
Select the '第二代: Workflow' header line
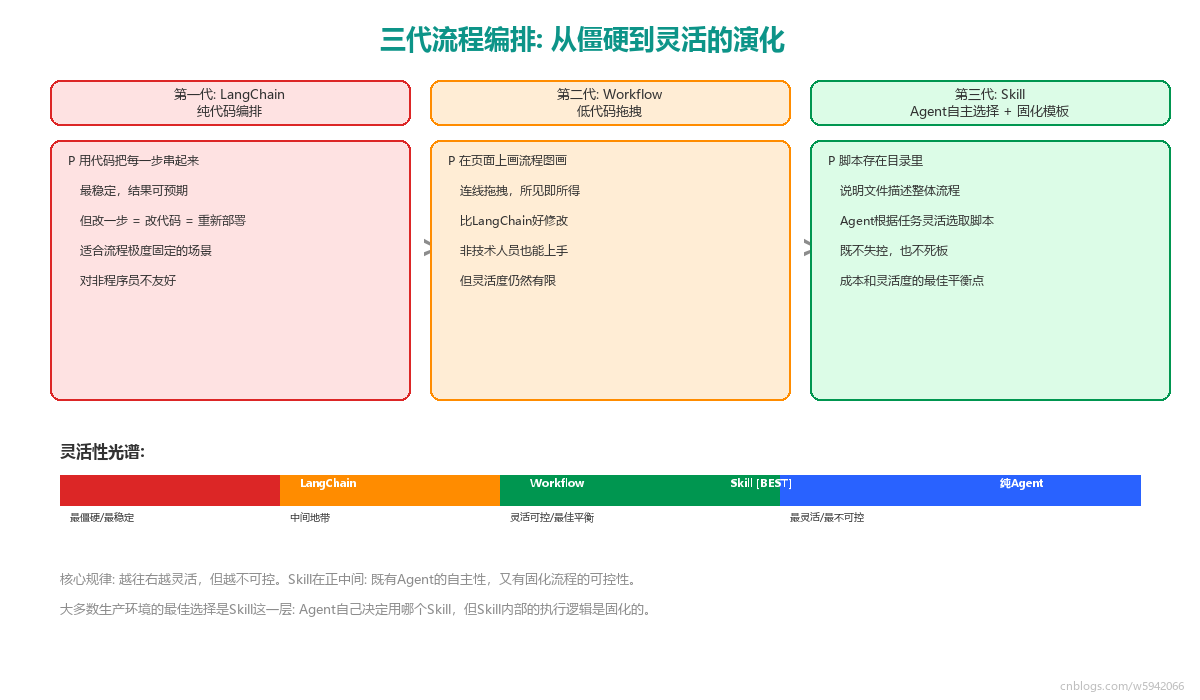coord(609,94)
